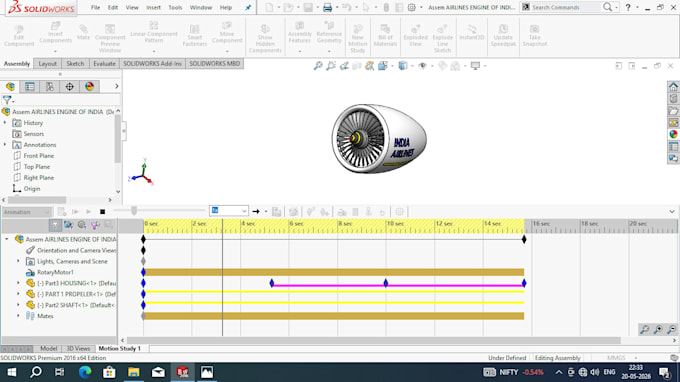Open the Tools menu
This screenshot has width=680, height=382.
coord(175,7)
